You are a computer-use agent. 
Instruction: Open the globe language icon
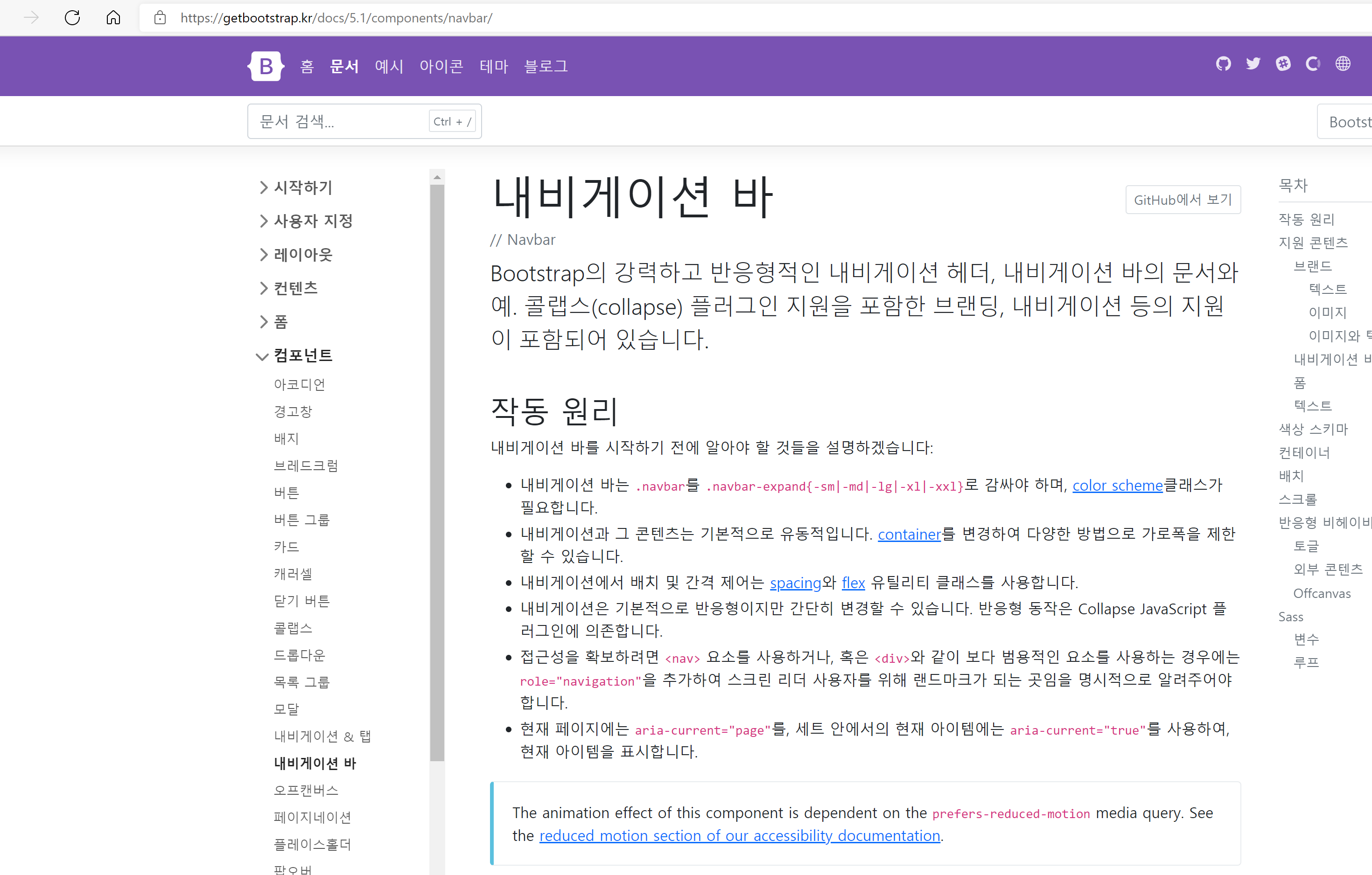1343,64
